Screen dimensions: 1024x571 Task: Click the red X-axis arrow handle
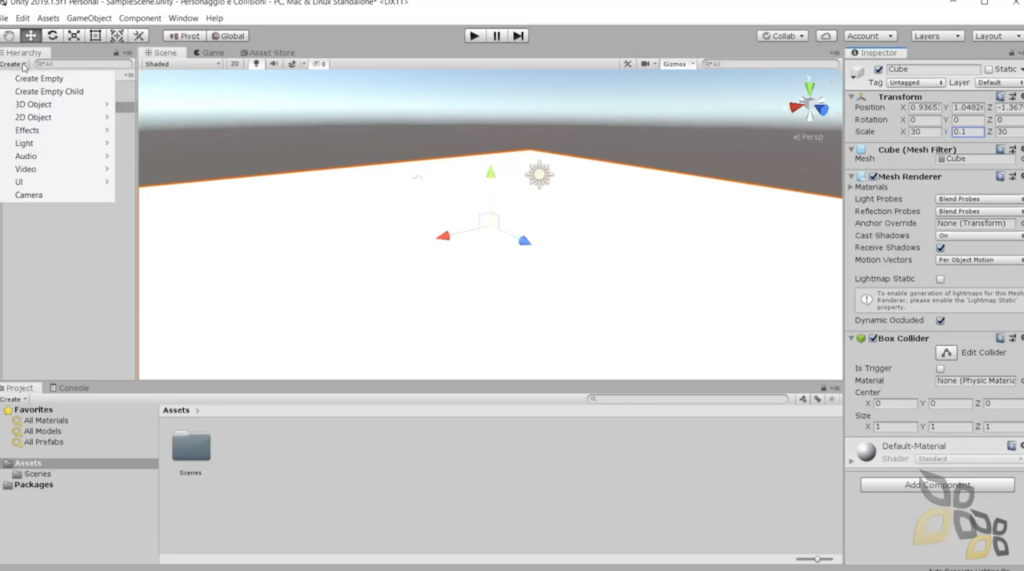click(x=443, y=235)
